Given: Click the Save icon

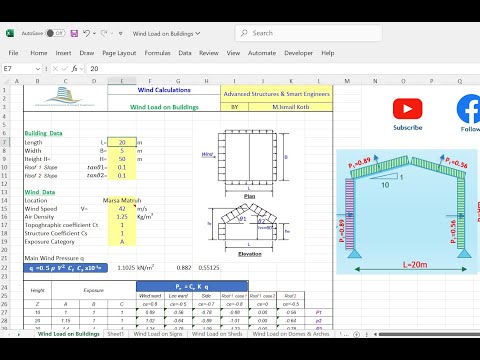Looking at the screenshot, I should tap(74, 33).
